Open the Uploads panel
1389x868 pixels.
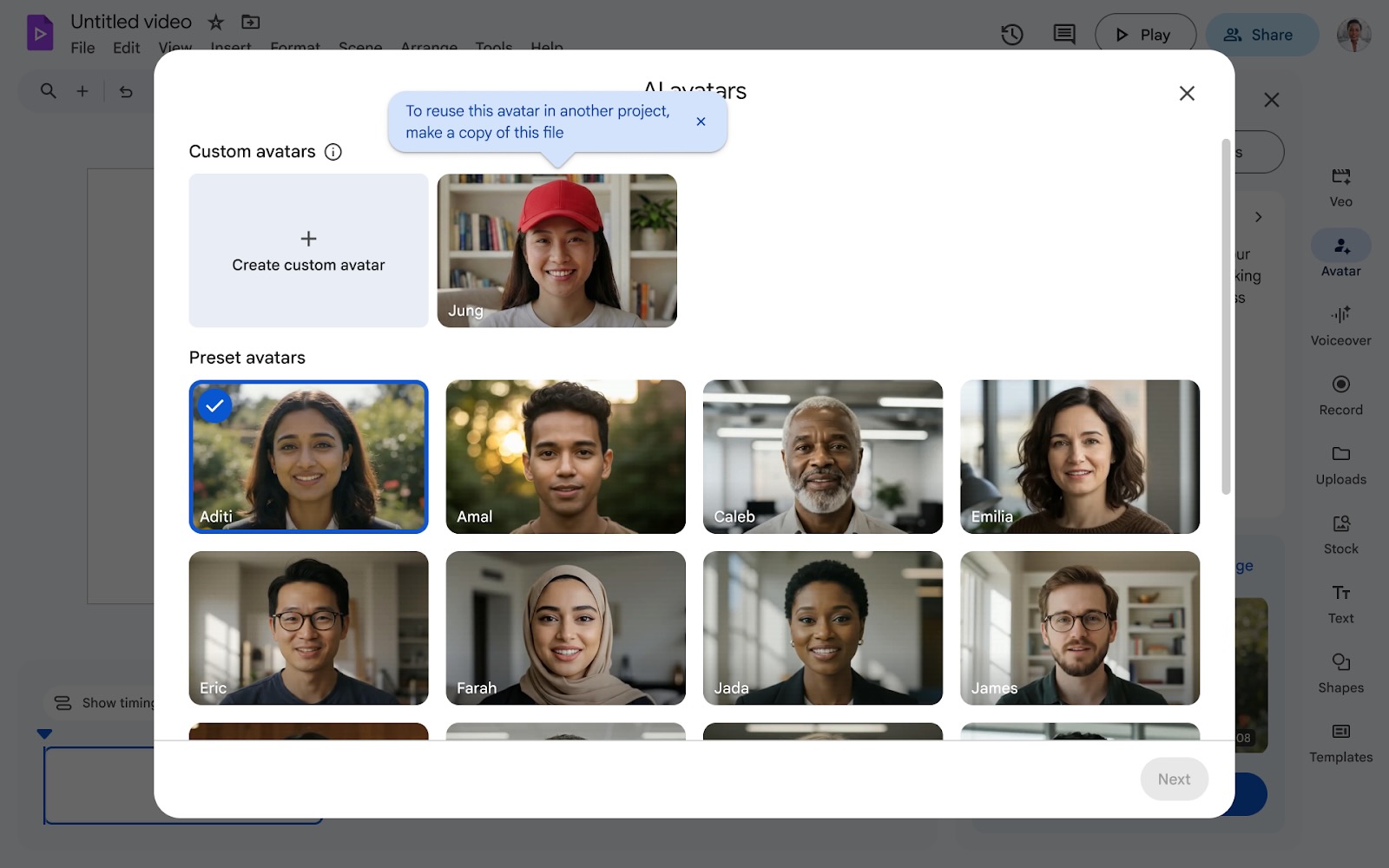[x=1340, y=462]
